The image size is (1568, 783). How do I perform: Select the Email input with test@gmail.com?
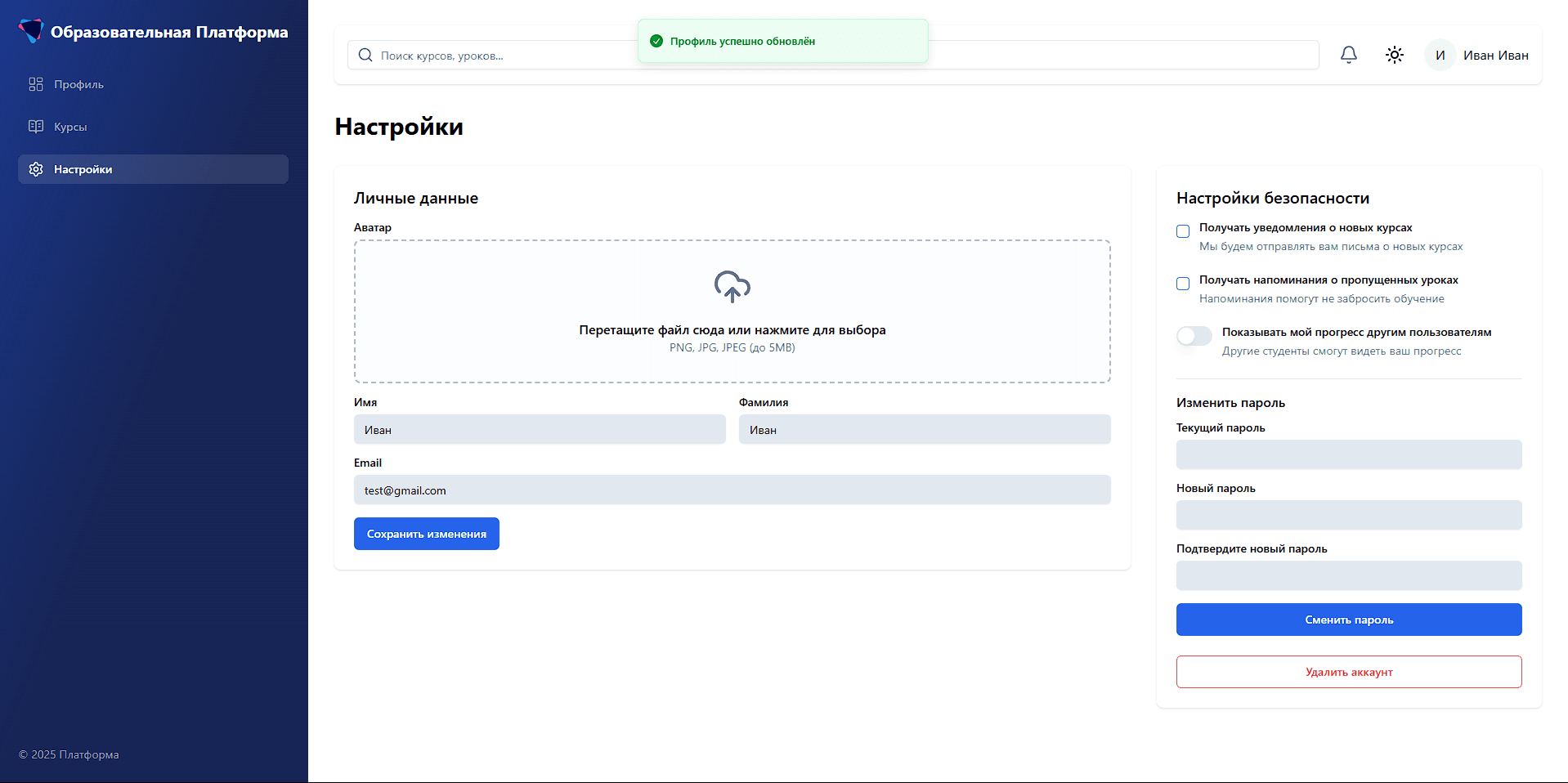coord(732,490)
